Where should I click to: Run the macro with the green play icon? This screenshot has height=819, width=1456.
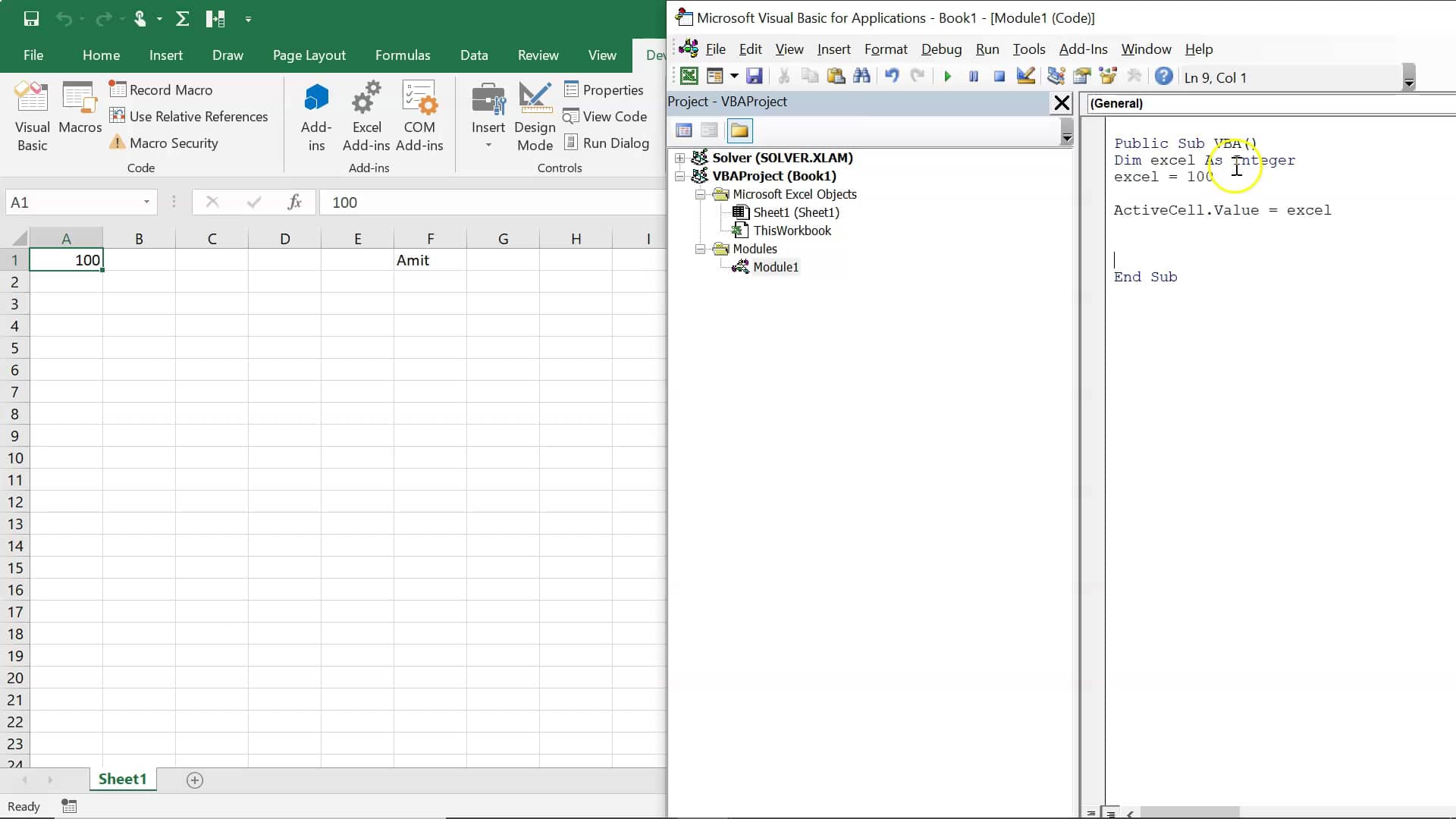(x=947, y=76)
